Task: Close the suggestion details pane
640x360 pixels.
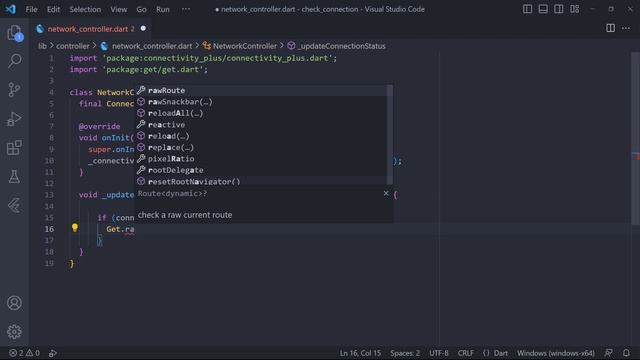Action: coord(386,193)
